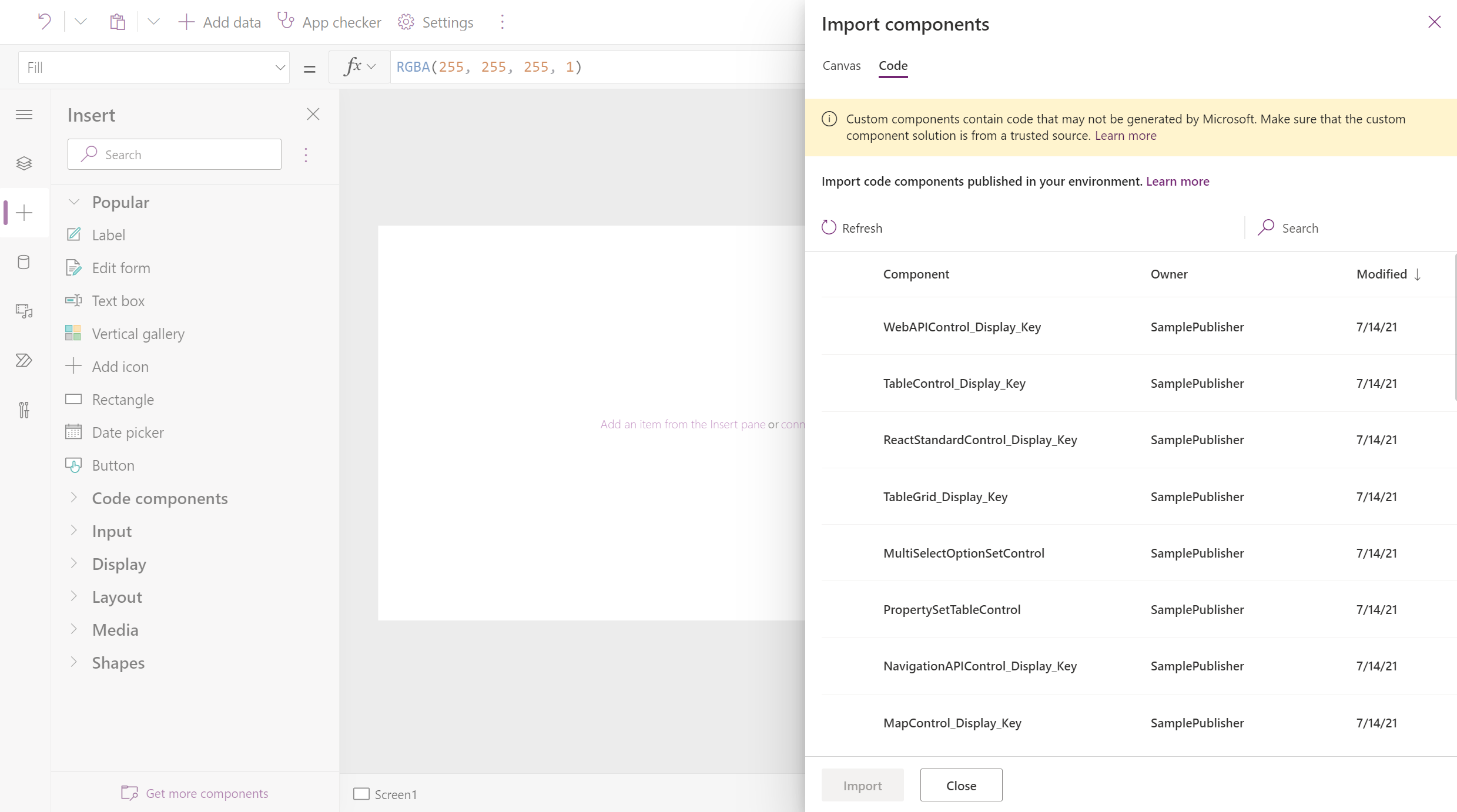Click the Refresh components icon
This screenshot has height=812, width=1457.
point(829,227)
